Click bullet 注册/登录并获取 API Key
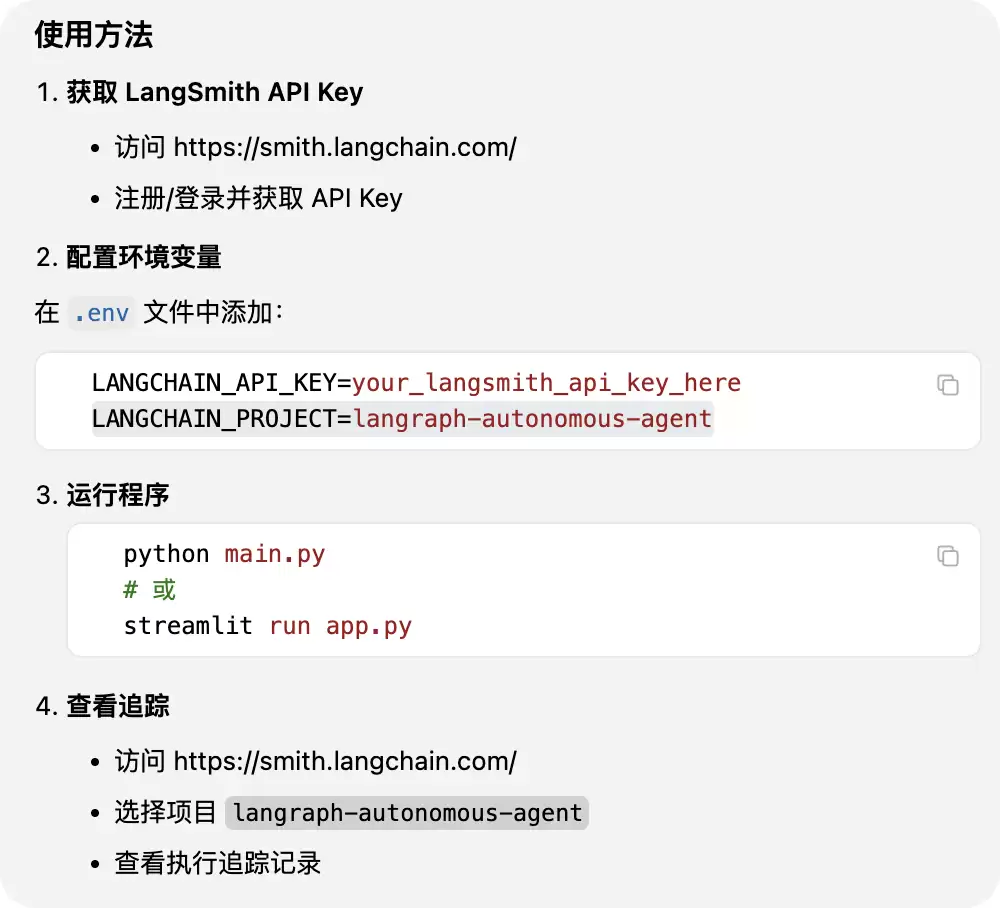This screenshot has width=1000, height=908. [x=258, y=198]
